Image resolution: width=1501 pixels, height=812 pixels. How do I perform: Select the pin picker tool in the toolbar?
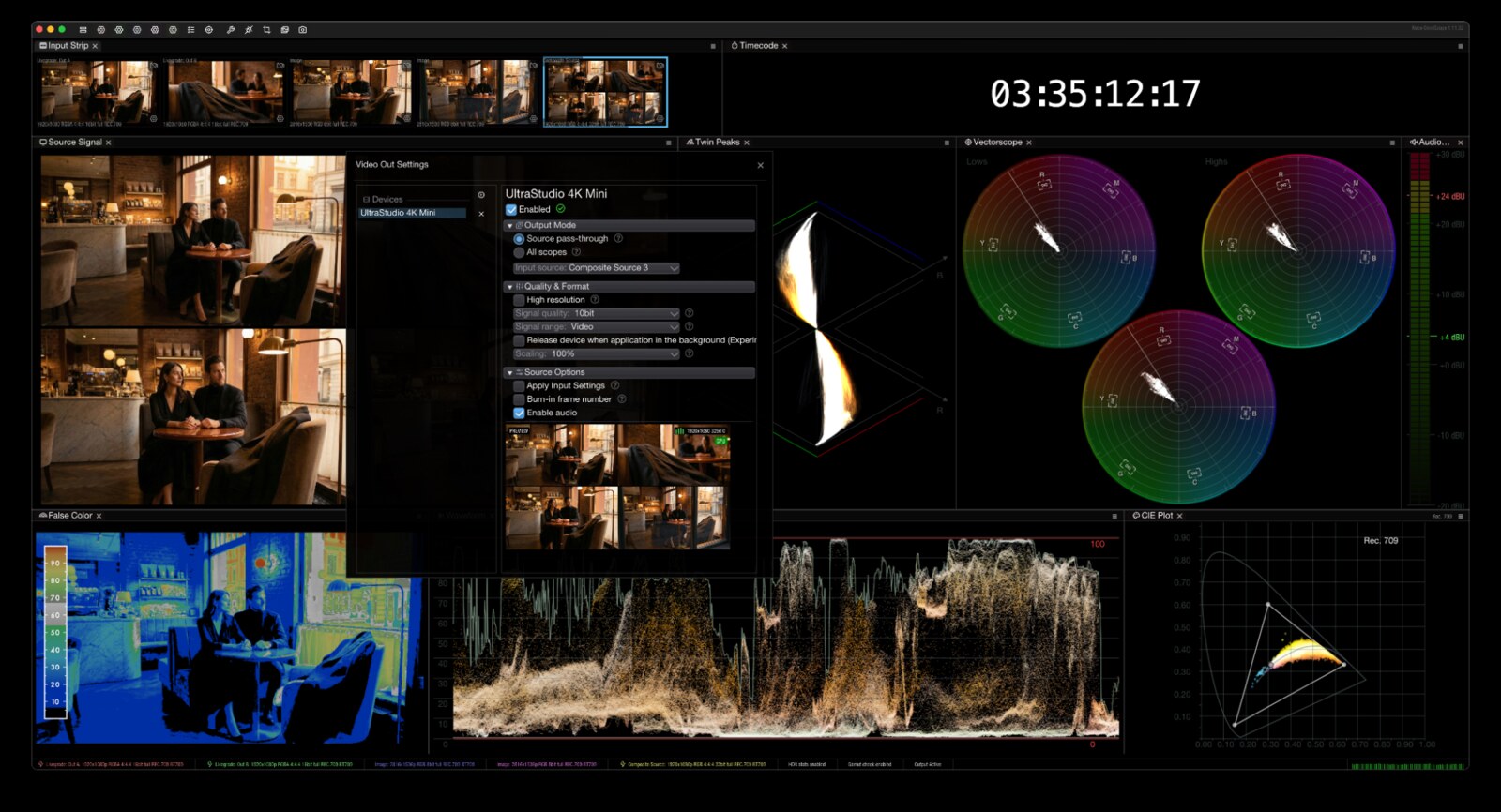pos(249,30)
